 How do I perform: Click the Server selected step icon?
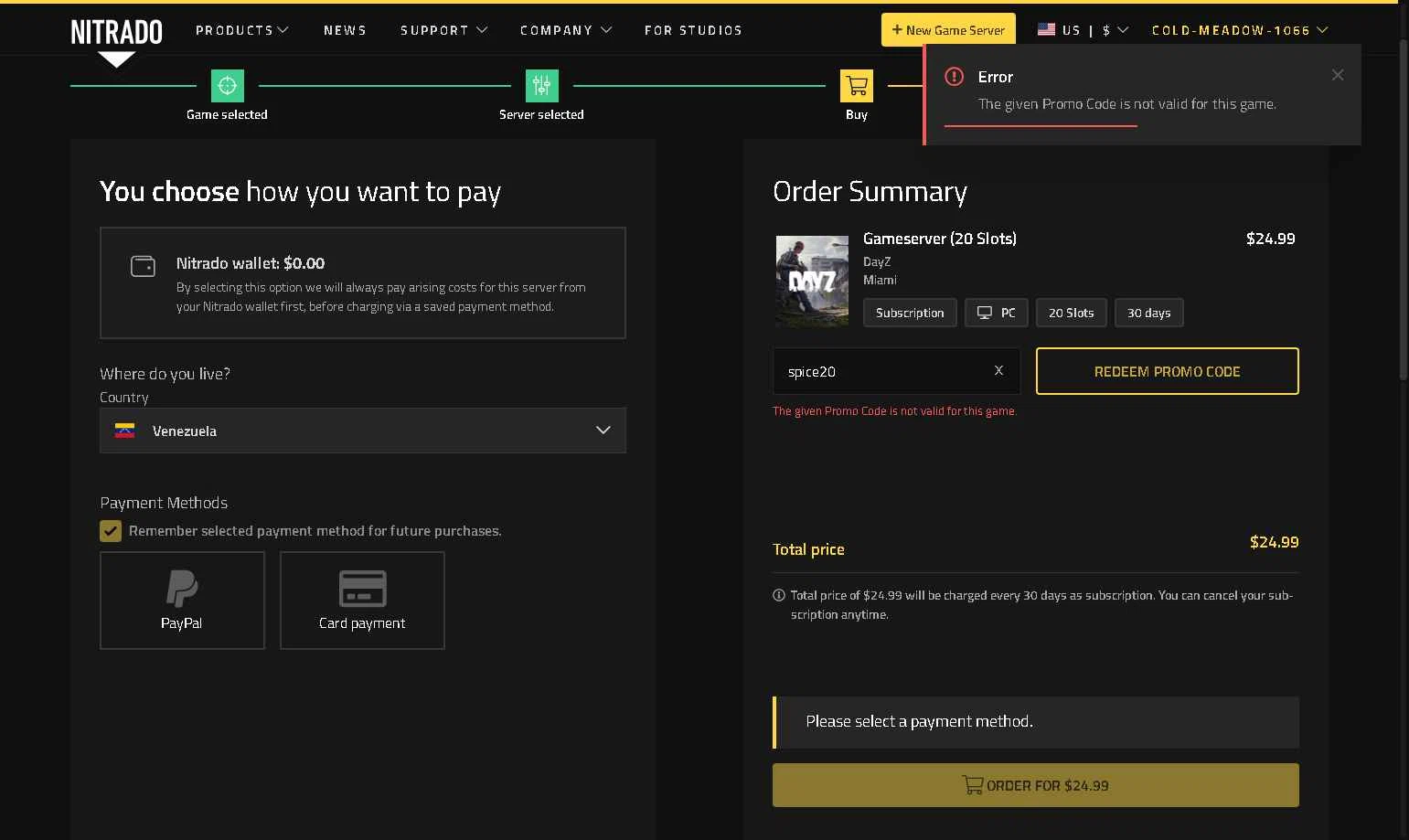[x=542, y=86]
